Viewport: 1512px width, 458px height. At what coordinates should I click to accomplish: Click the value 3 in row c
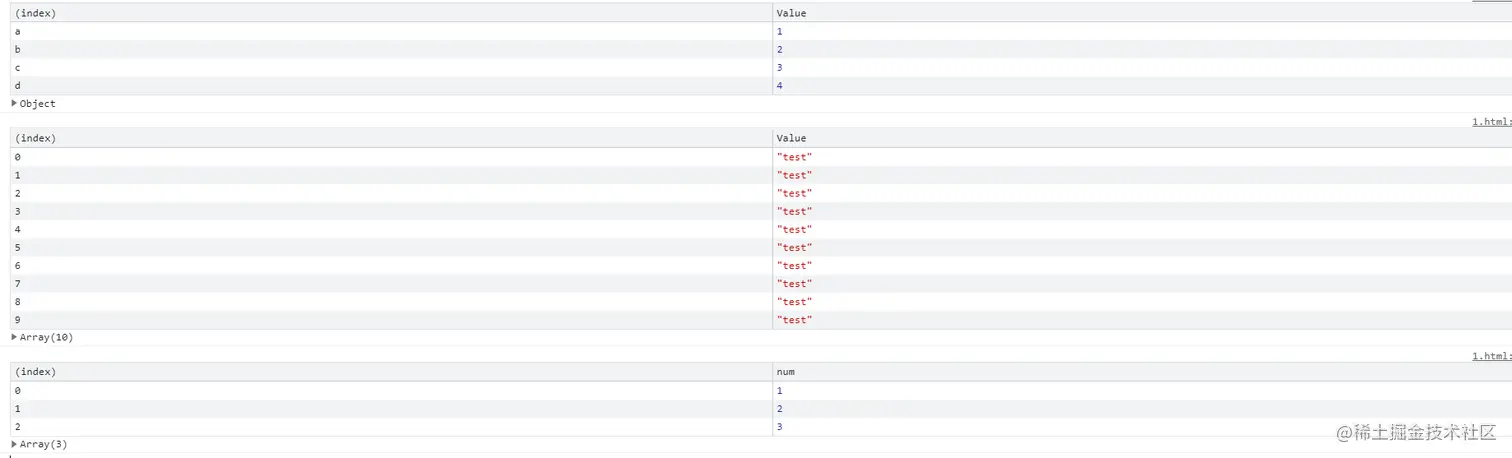[x=779, y=68]
